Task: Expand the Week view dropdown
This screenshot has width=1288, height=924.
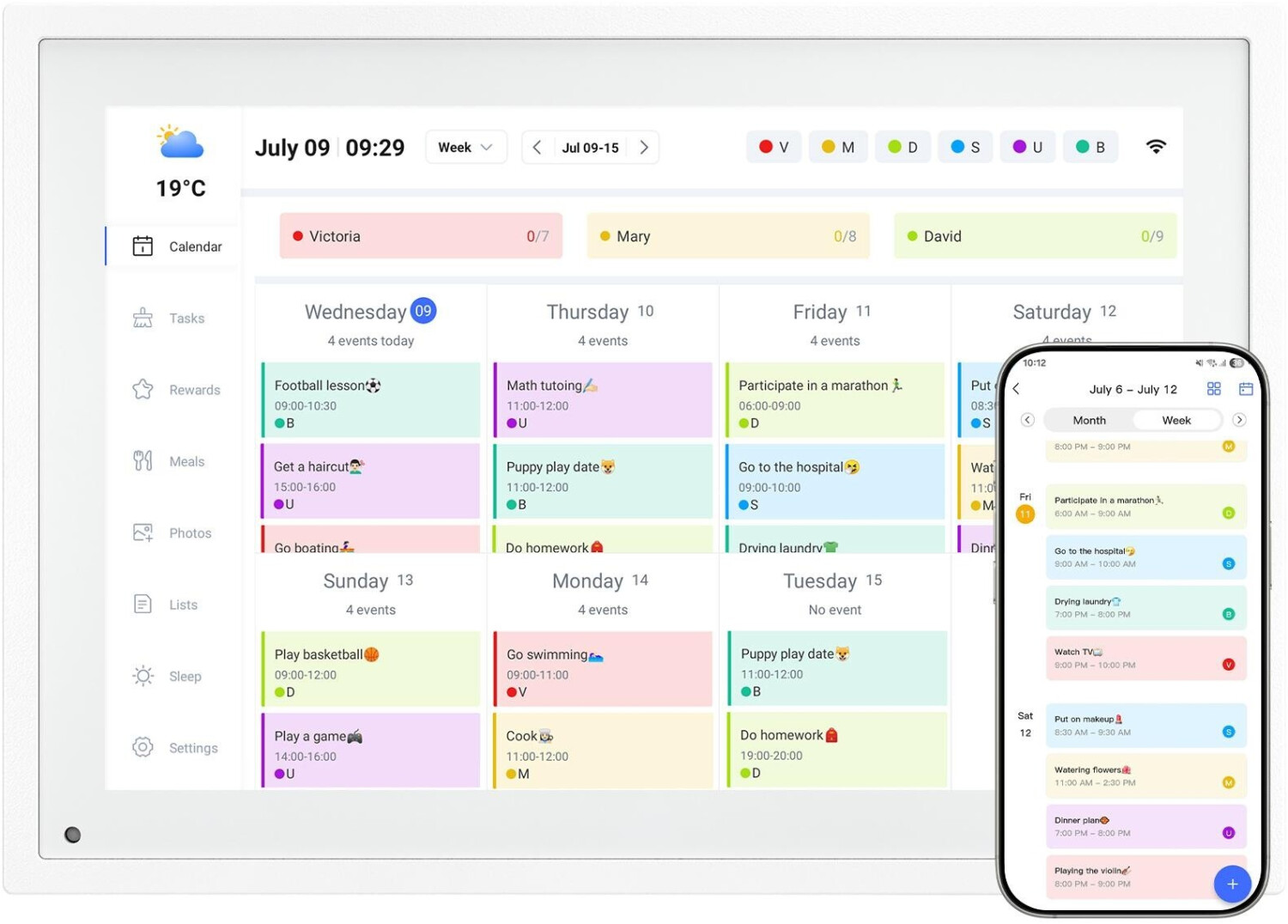Action: (465, 148)
